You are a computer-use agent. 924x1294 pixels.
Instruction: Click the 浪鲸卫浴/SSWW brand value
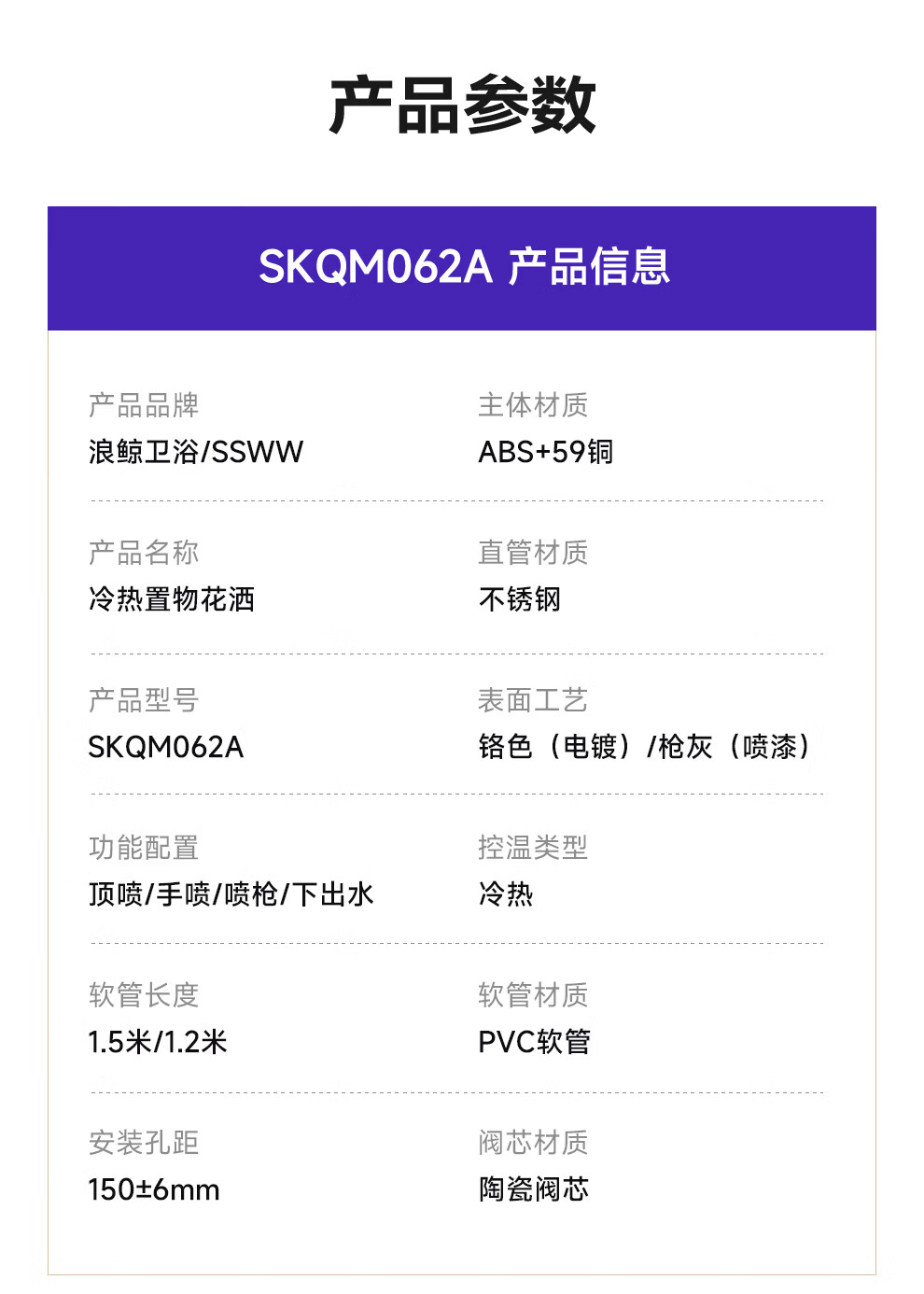coord(196,452)
